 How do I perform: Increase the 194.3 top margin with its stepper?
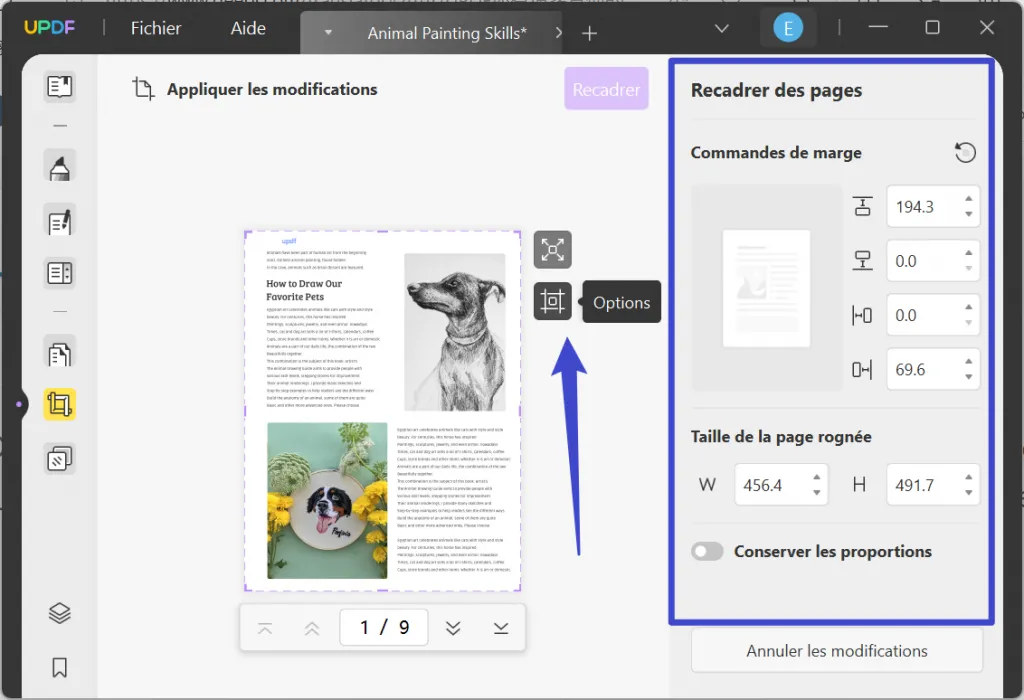968,200
